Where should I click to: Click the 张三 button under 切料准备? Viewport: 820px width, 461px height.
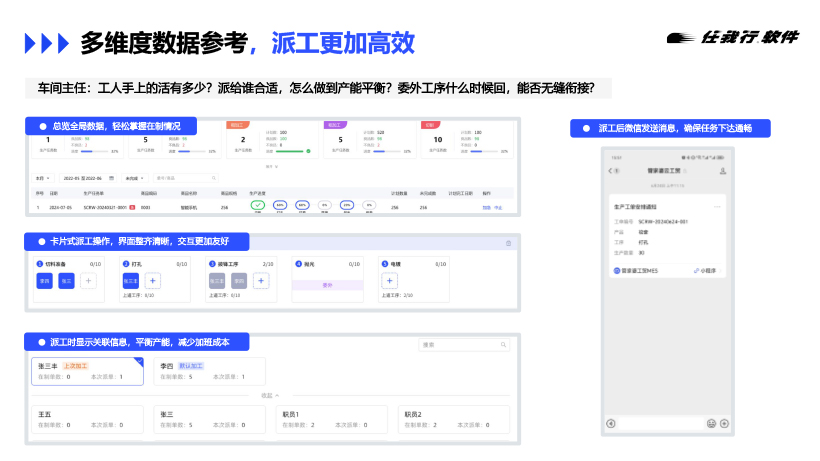[66, 282]
